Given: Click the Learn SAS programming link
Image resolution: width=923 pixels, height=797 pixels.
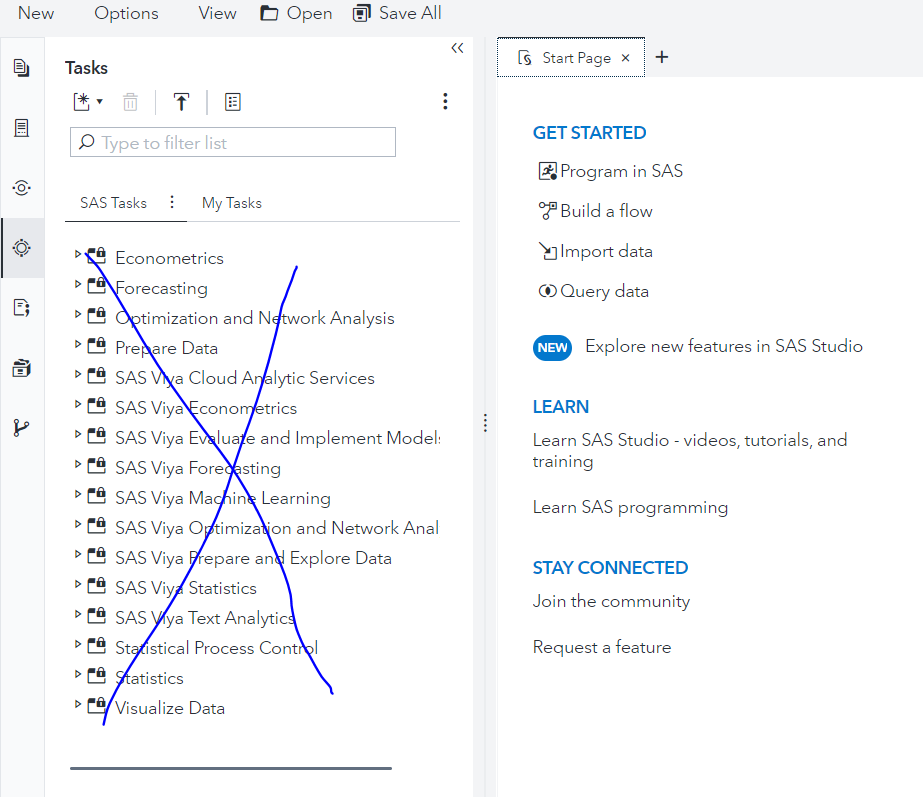Looking at the screenshot, I should coord(630,507).
